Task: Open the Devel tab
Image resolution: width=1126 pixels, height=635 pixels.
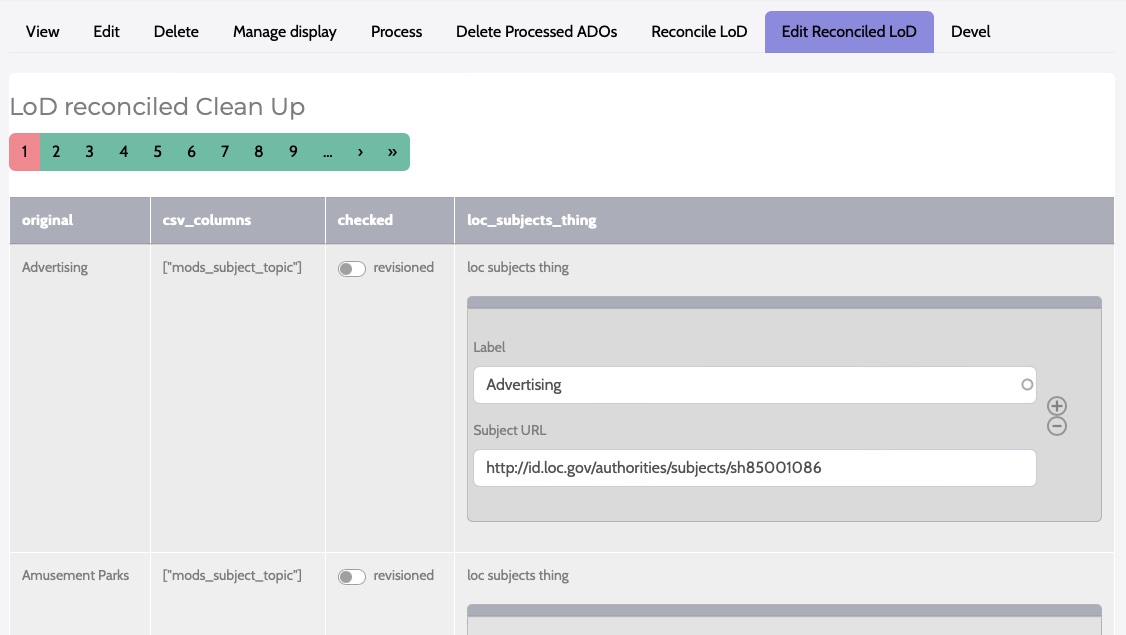Action: pos(970,32)
